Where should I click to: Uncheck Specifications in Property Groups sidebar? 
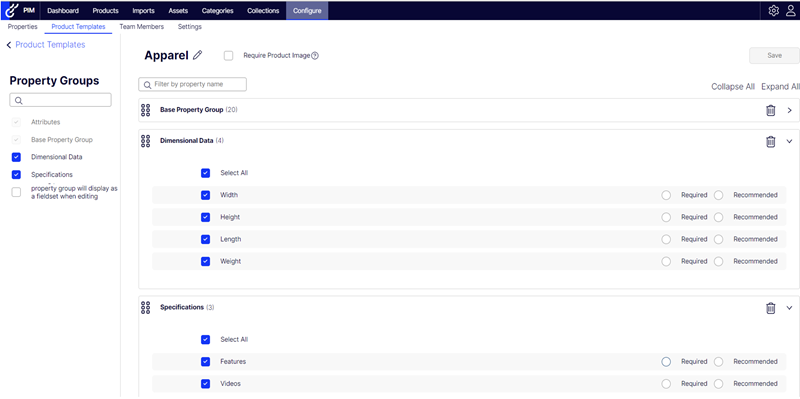(16, 174)
